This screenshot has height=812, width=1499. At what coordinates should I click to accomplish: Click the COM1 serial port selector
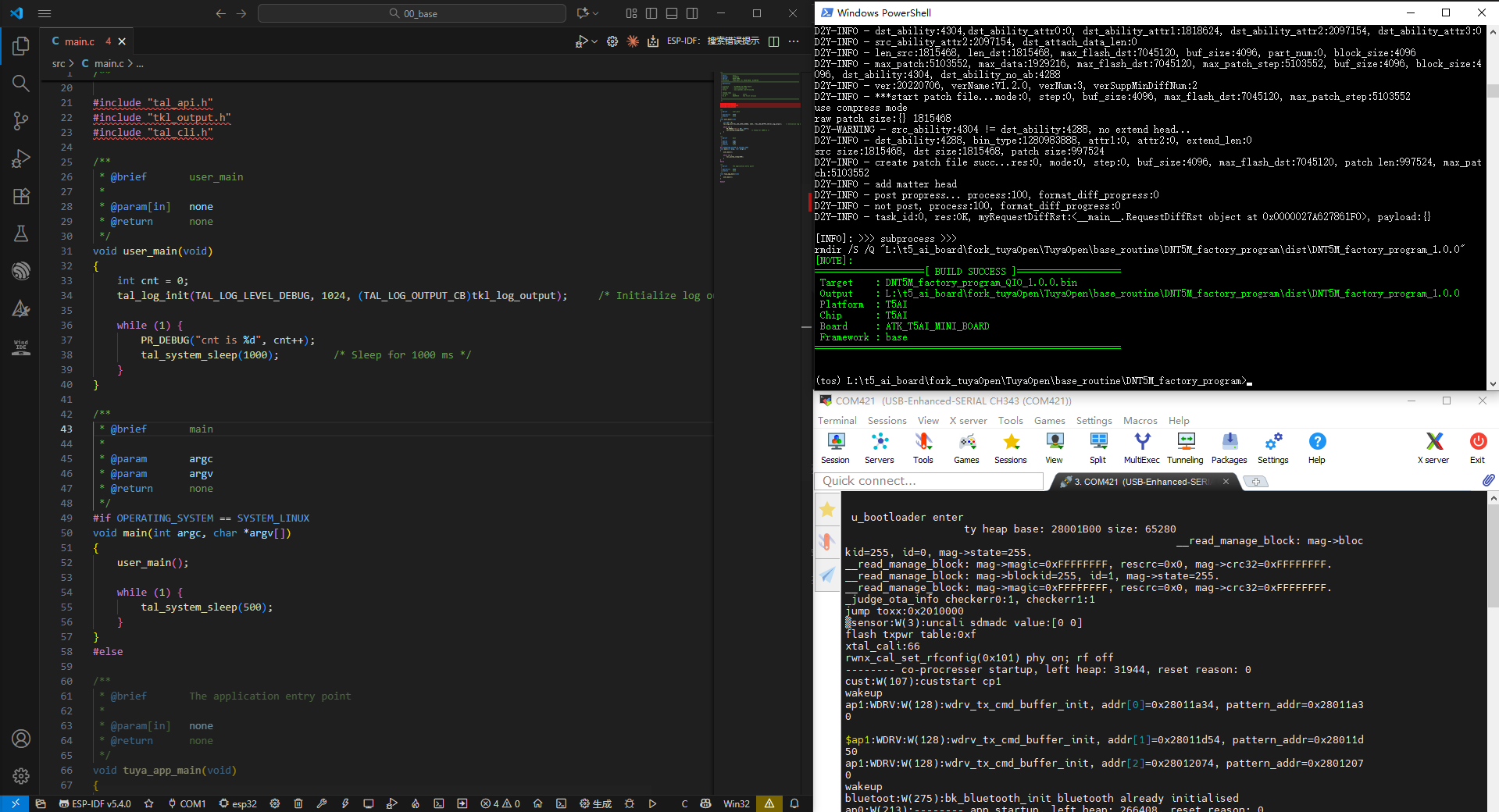187,803
